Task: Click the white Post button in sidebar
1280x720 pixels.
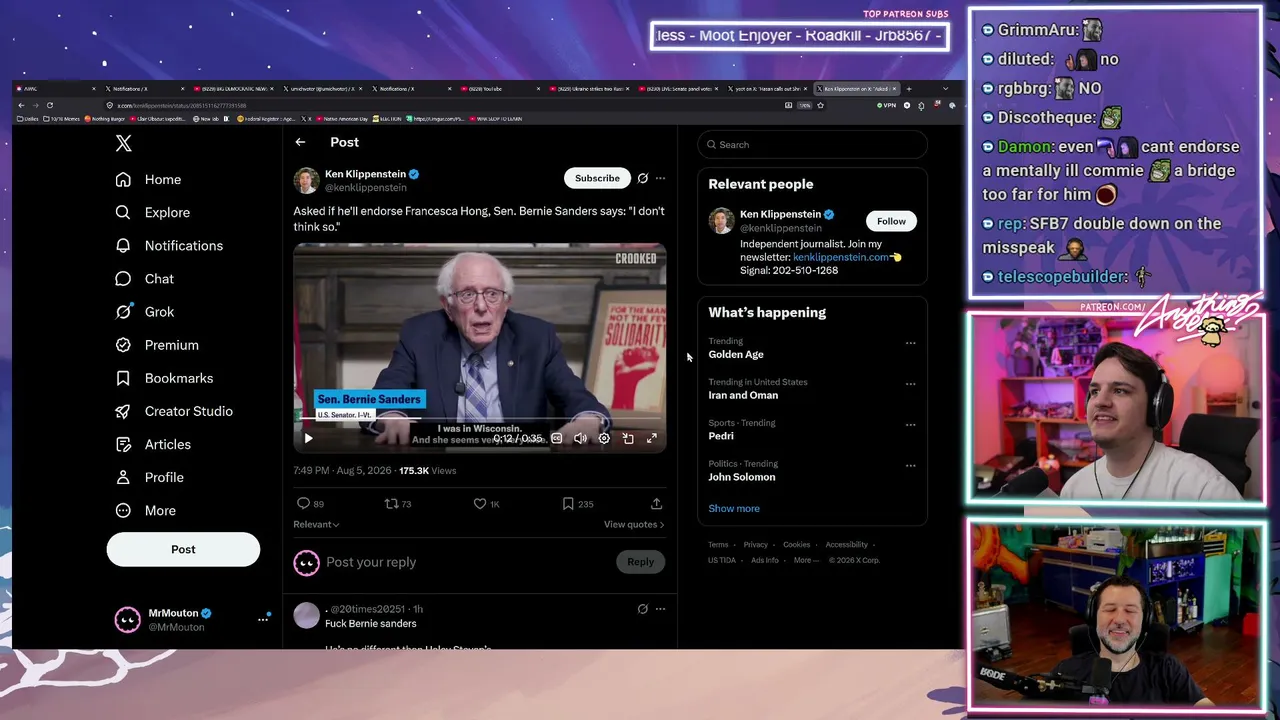Action: tap(183, 549)
